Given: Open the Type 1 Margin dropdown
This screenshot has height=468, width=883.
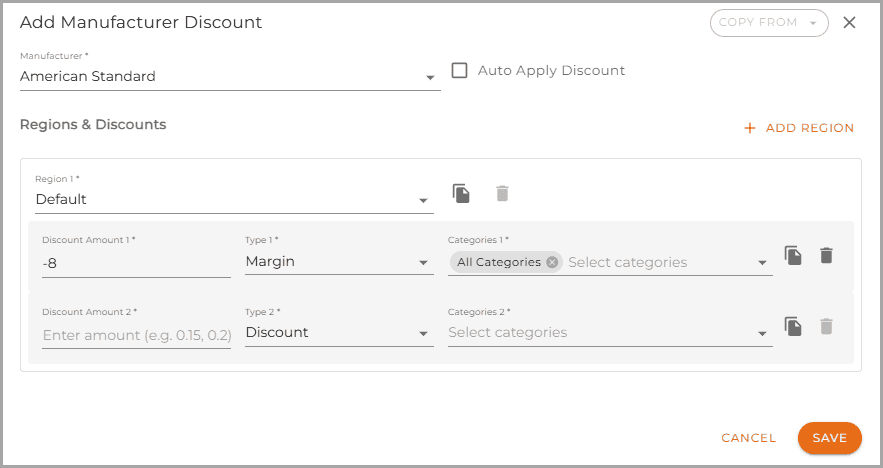Looking at the screenshot, I should 340,262.
